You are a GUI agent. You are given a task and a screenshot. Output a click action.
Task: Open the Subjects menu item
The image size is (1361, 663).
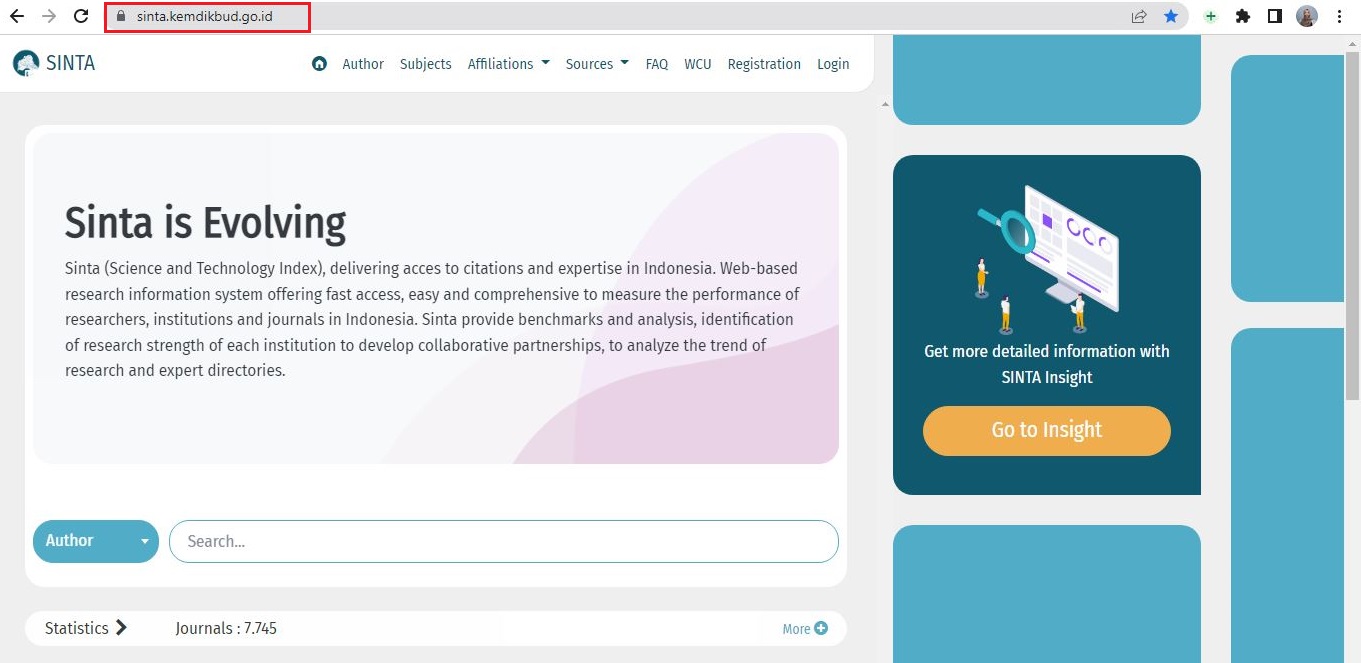[425, 64]
